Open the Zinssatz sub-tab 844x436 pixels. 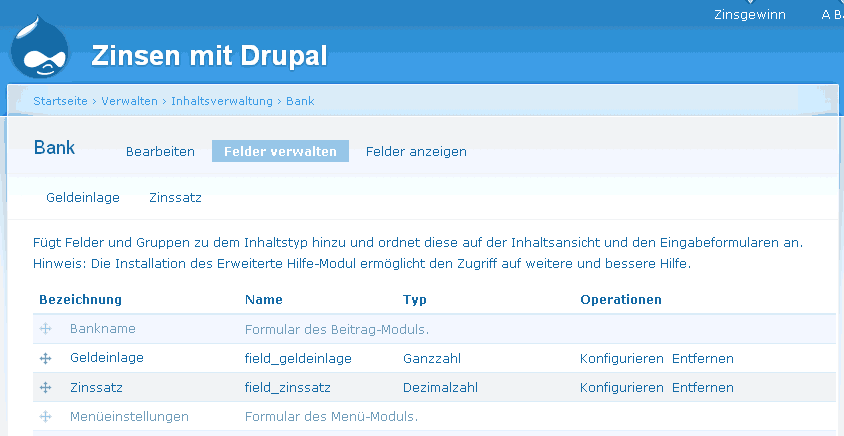(x=175, y=198)
